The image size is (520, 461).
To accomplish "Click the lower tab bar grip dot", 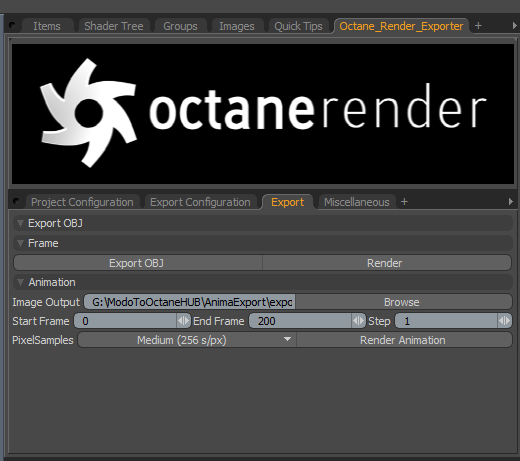I will coord(16,201).
